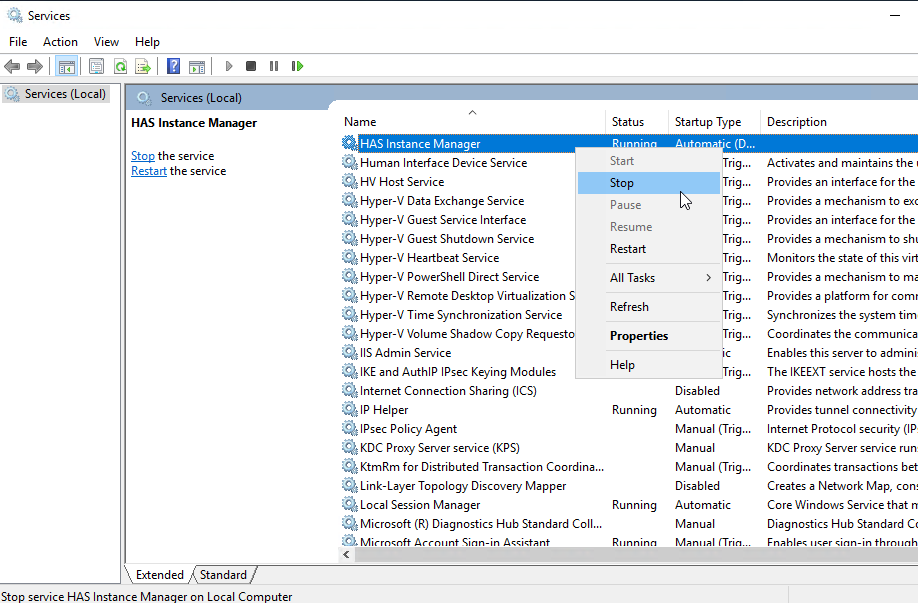
Task: Click the Help question mark toolbar icon
Action: [x=171, y=66]
